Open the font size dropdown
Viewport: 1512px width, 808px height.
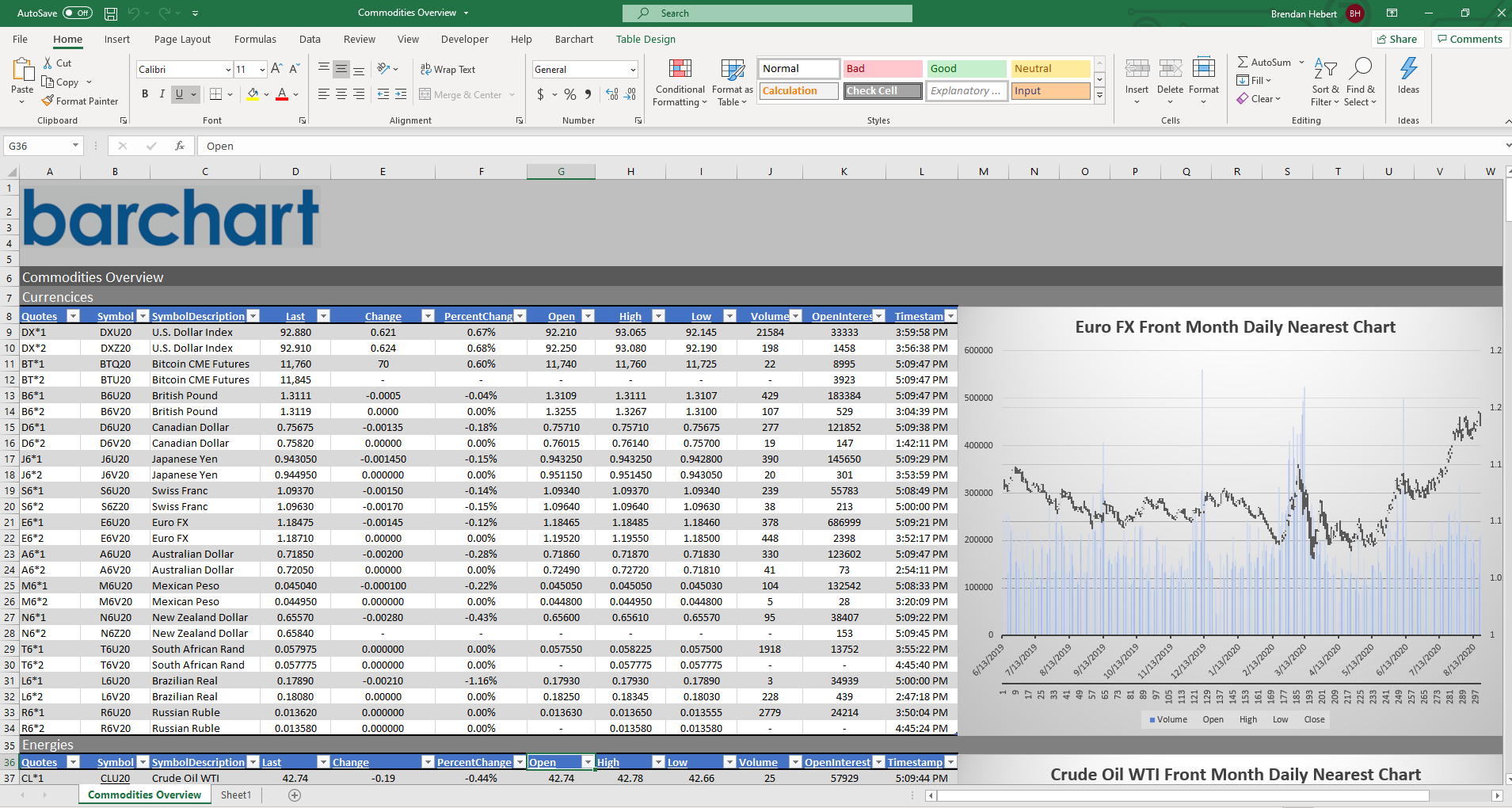[x=262, y=70]
